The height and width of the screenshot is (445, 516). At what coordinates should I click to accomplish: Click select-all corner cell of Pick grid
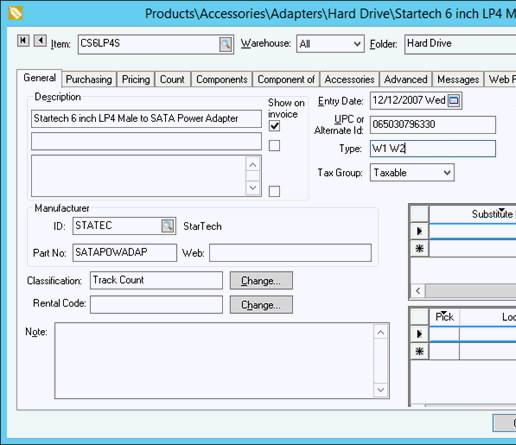[x=419, y=317]
